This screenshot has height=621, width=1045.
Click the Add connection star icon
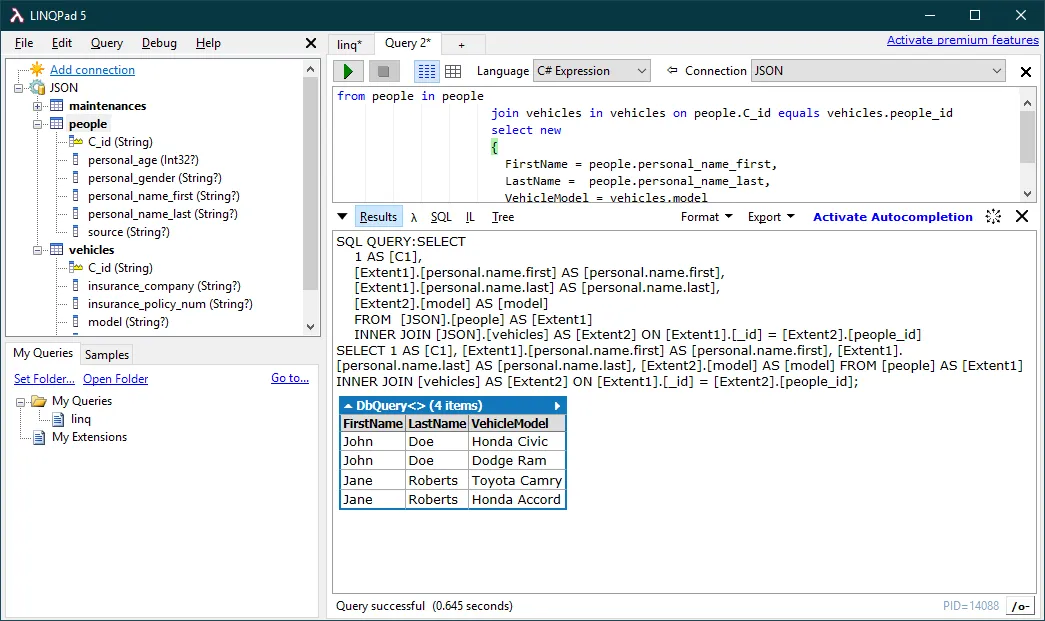(x=35, y=69)
